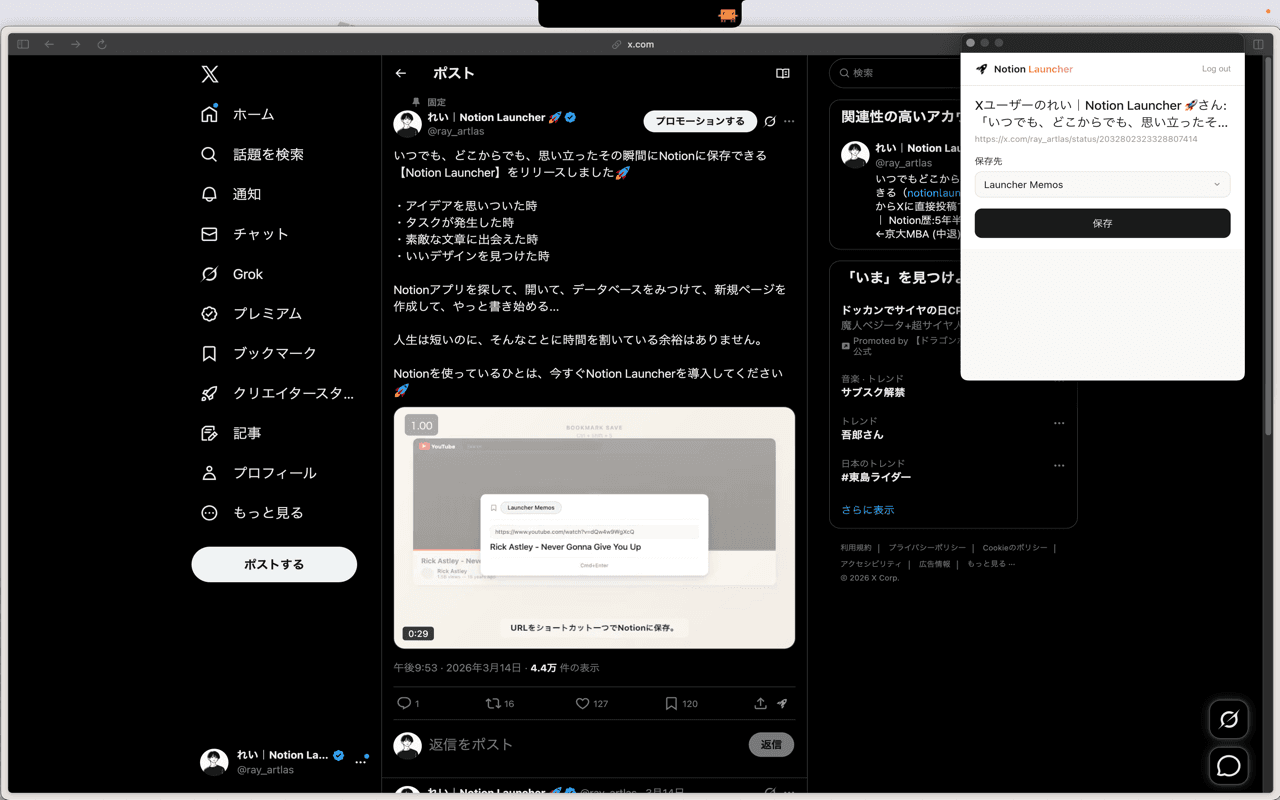The width and height of the screenshot is (1280, 800).
Task: Open the post's three-dot more menu
Action: tap(789, 121)
